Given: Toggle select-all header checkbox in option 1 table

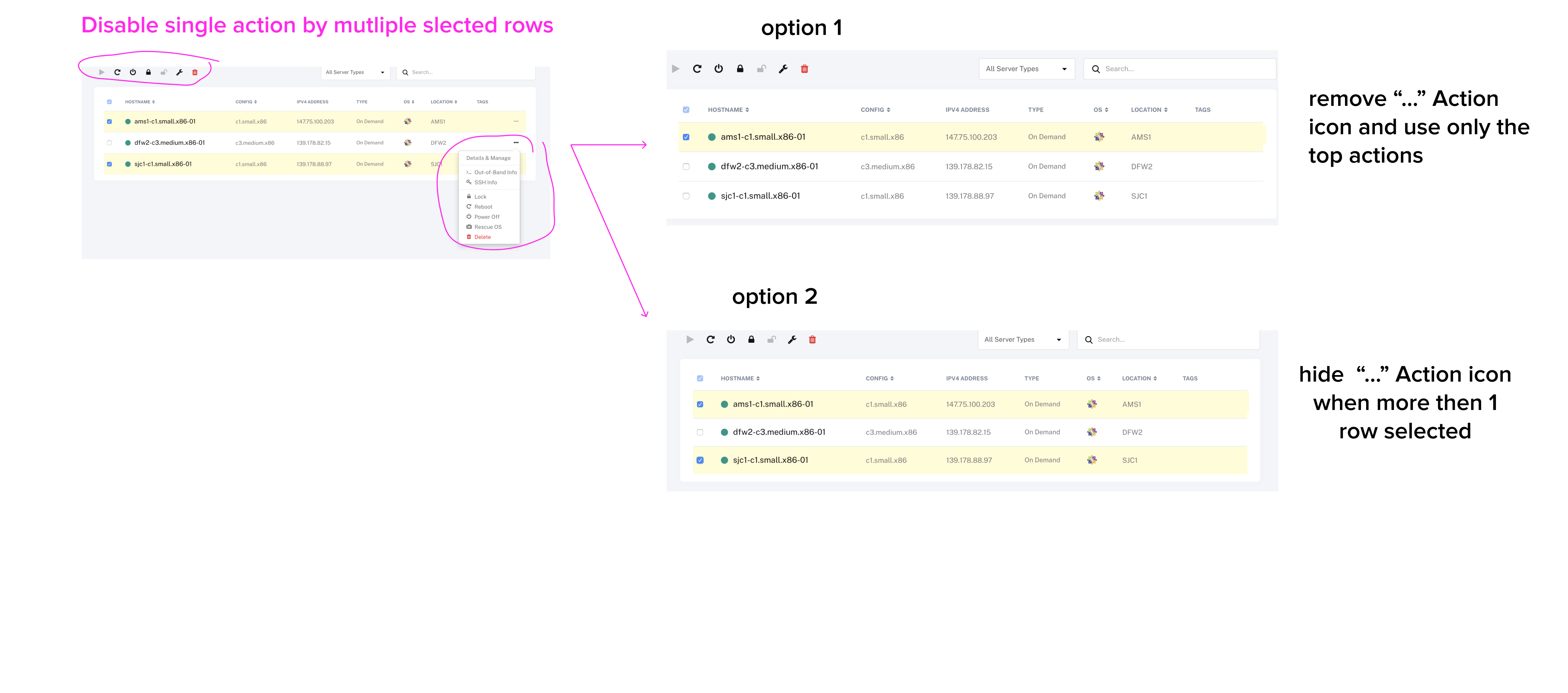Looking at the screenshot, I should coord(686,110).
